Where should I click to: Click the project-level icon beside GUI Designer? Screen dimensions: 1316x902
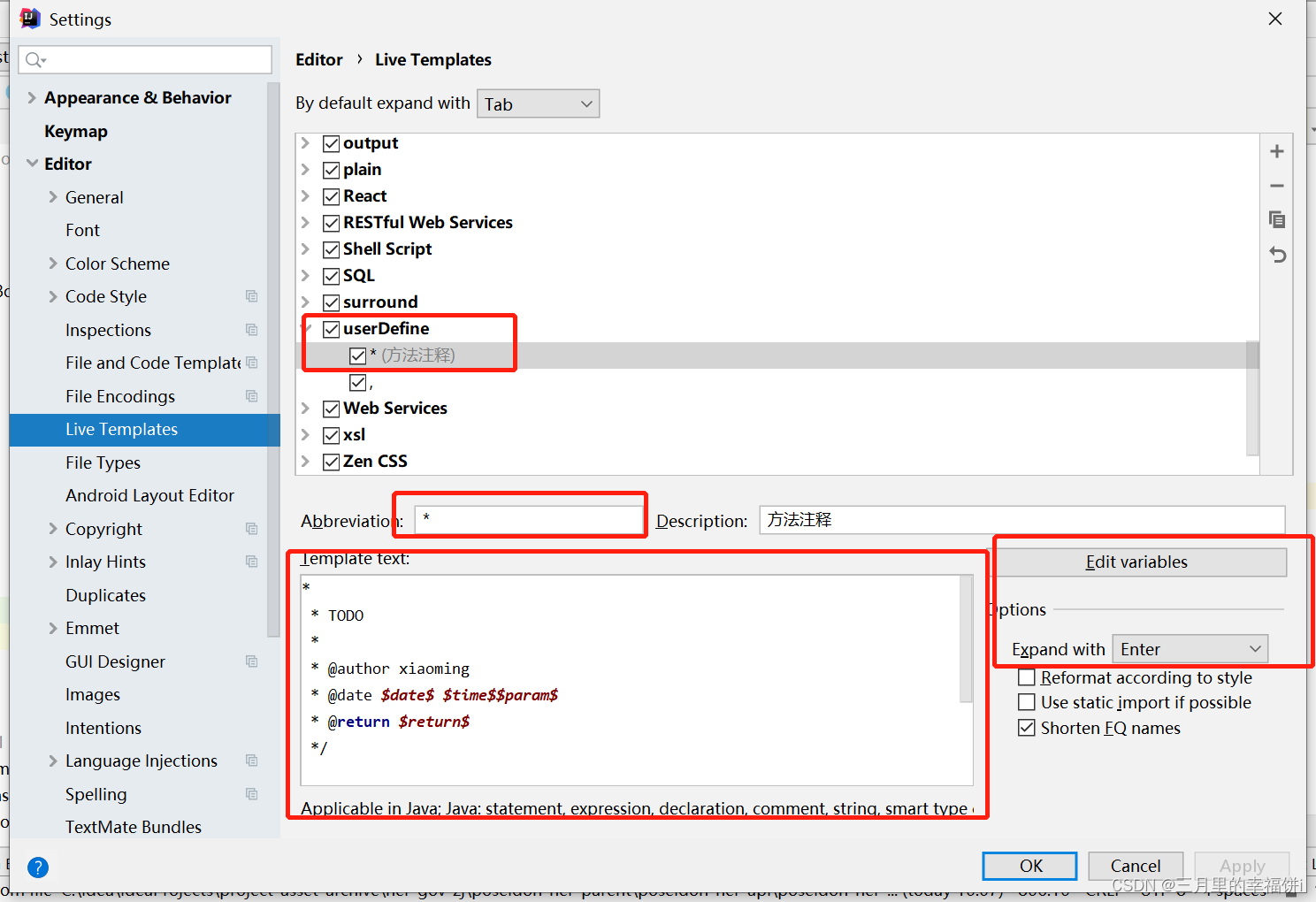pyautogui.click(x=252, y=661)
